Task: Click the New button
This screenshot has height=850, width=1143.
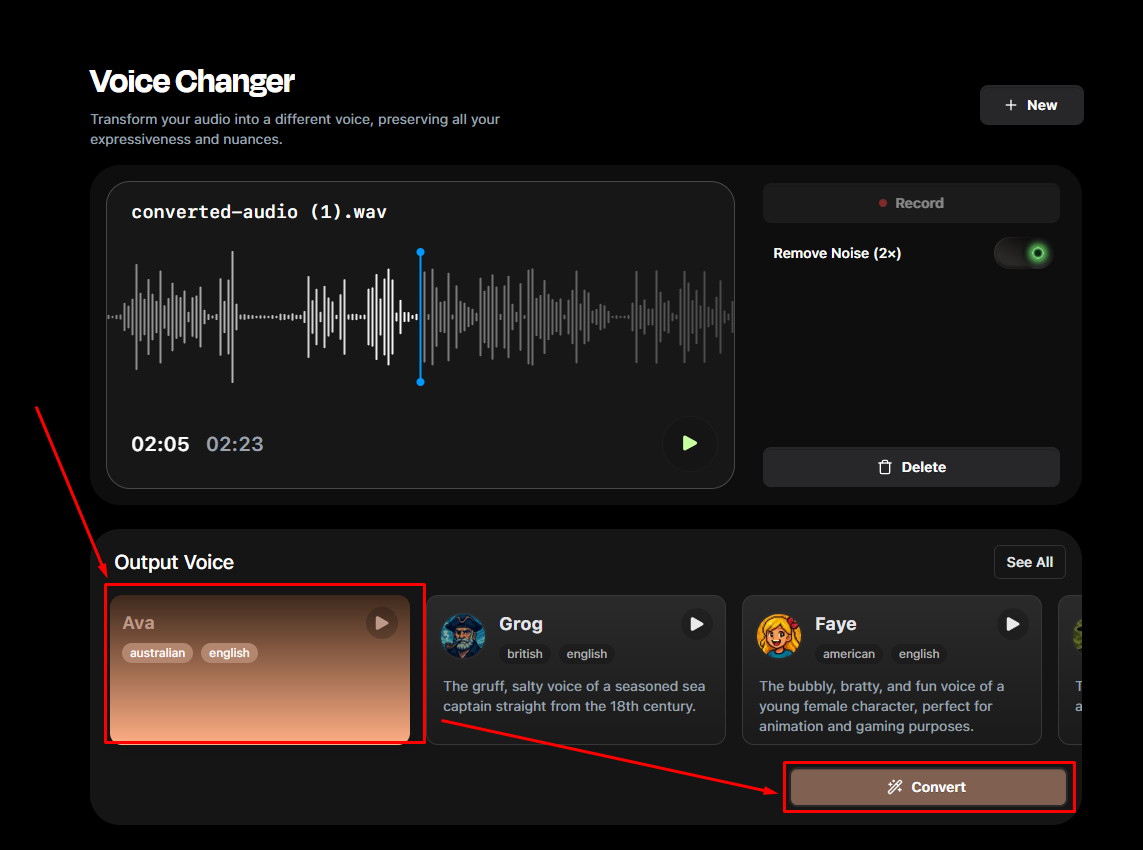Action: tap(1031, 105)
